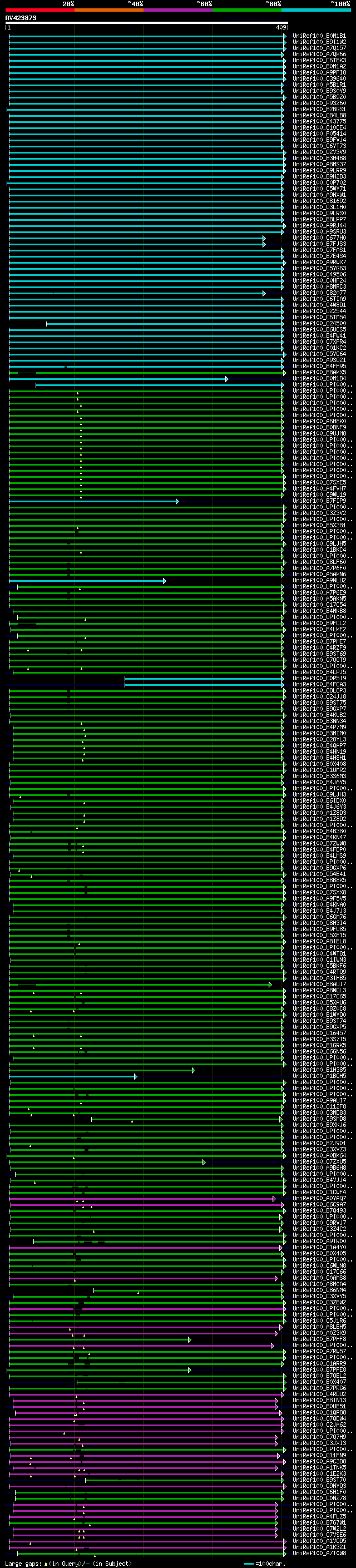Select hit label UniRef100_P93260
The image size is (356, 1568).
click(319, 103)
